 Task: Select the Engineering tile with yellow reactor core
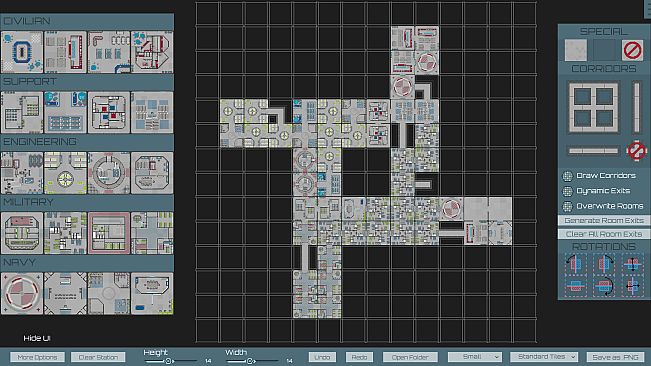(65, 173)
